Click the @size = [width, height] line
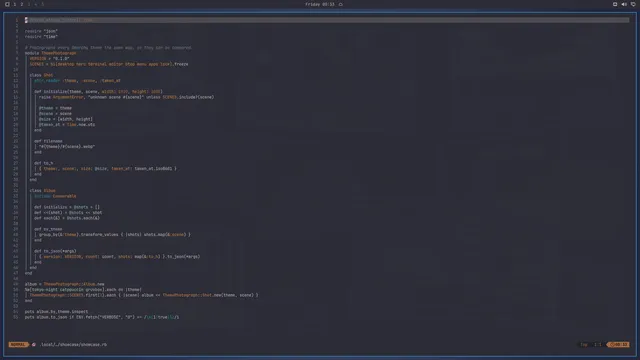 pyautogui.click(x=66, y=119)
